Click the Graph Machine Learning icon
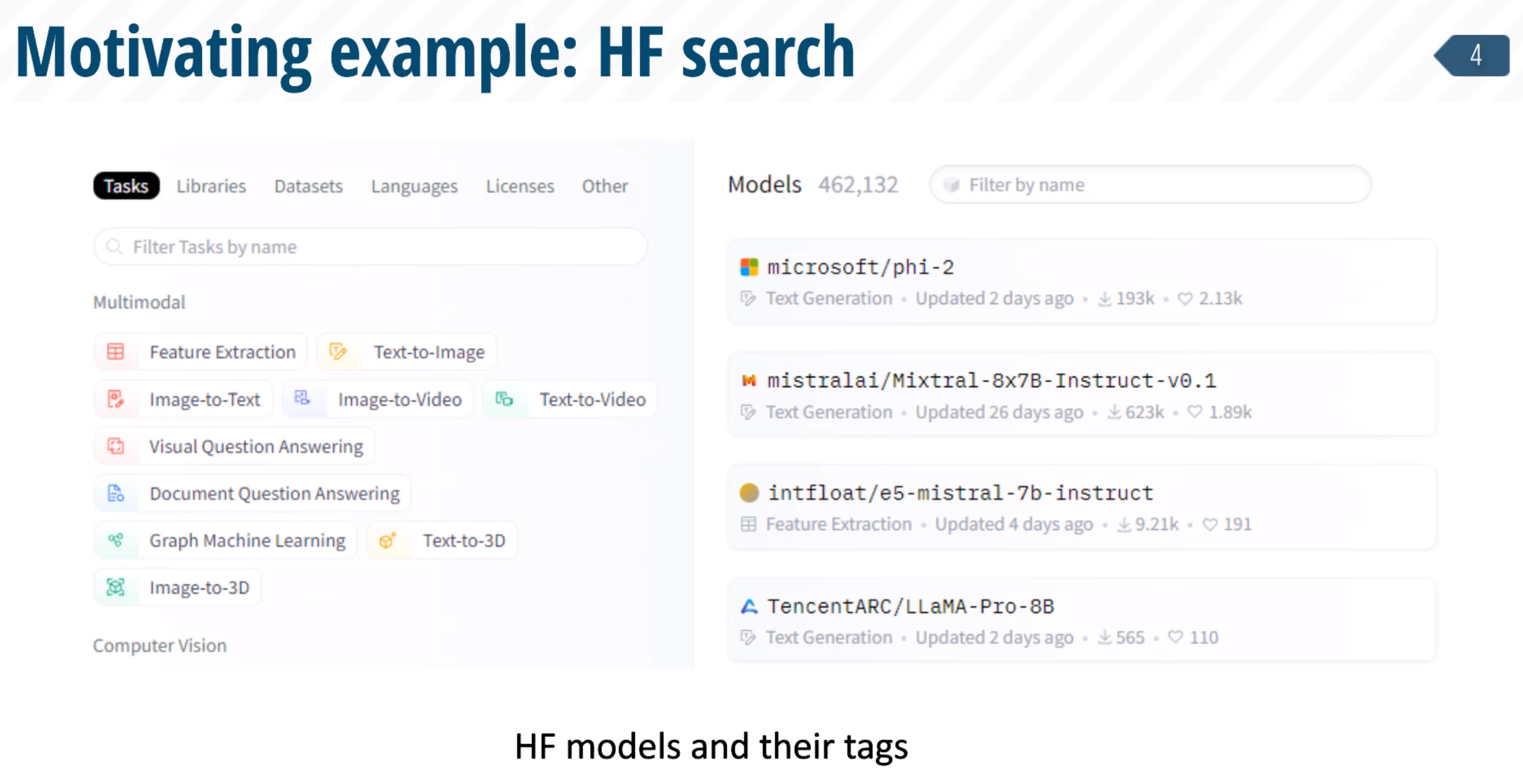 pos(115,540)
